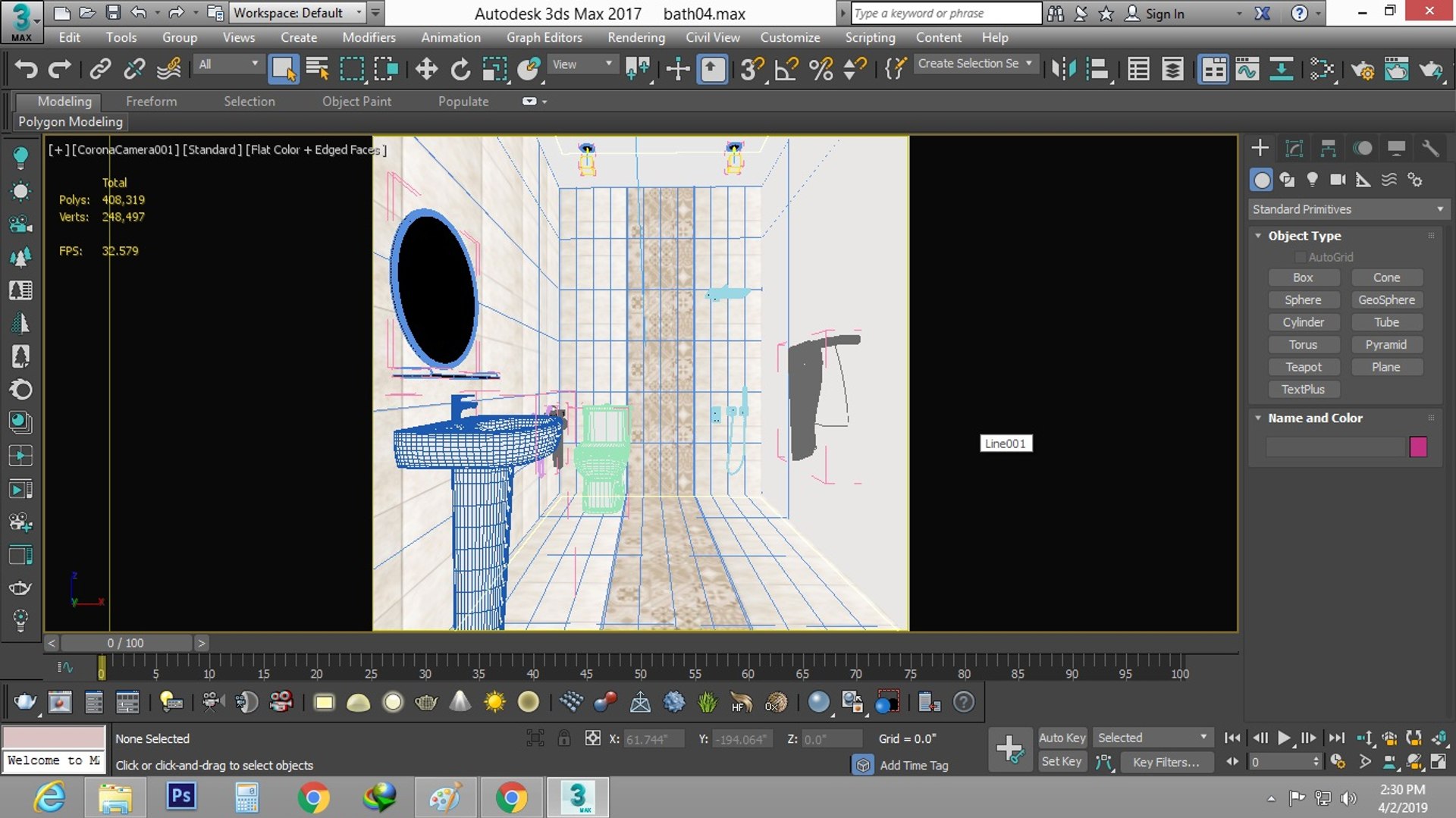Open the Utilities wrench panel icon
This screenshot has height=818, width=1456.
(x=1430, y=148)
